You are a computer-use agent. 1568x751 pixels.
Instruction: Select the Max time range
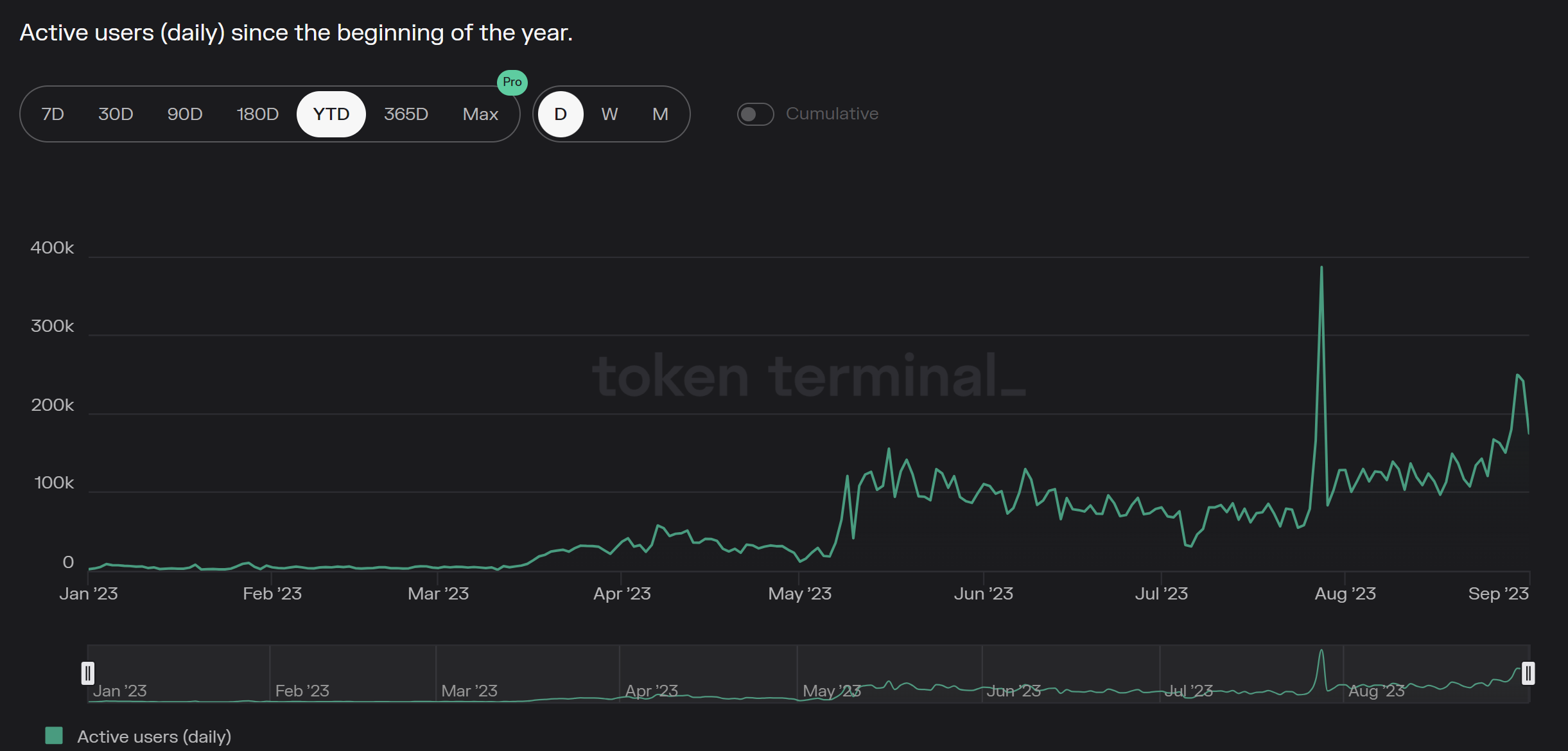480,114
